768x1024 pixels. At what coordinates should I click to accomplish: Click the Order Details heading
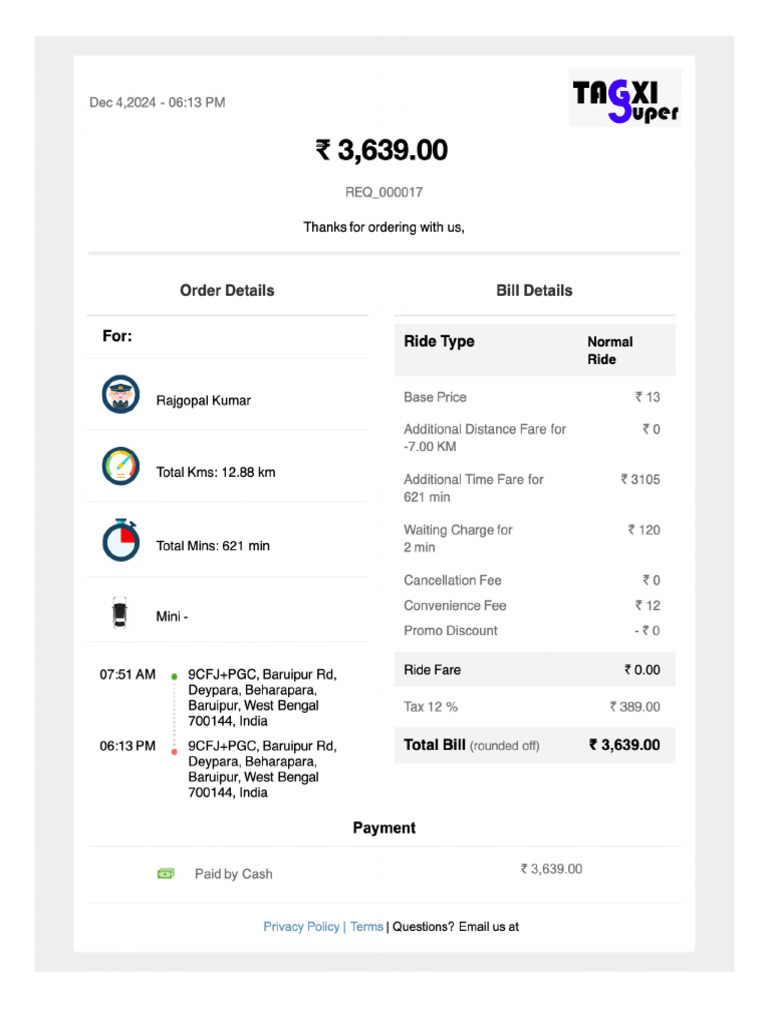point(227,290)
